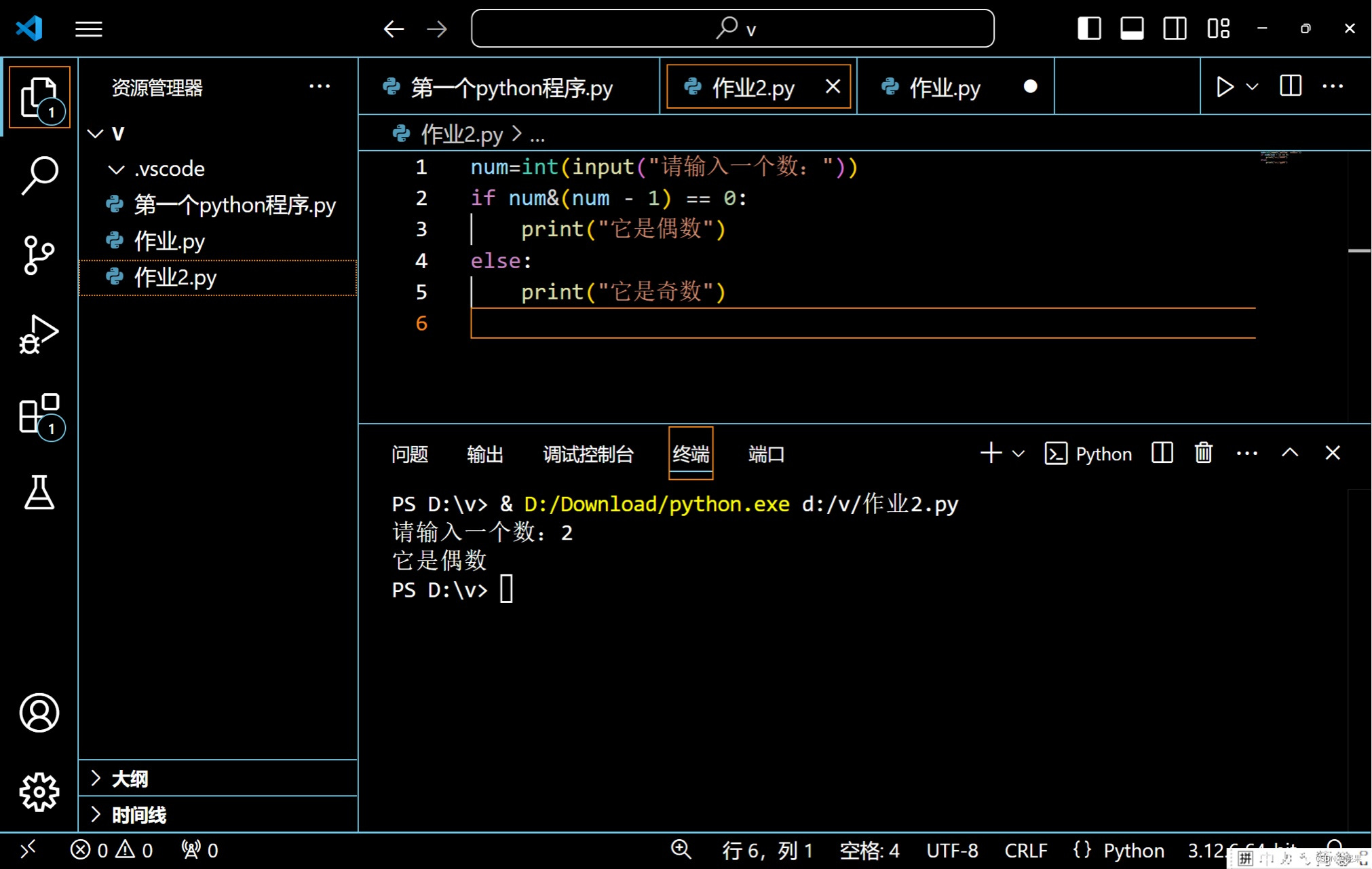Open the Search view in activity bar
Image resolution: width=1372 pixels, height=869 pixels.
(x=39, y=176)
